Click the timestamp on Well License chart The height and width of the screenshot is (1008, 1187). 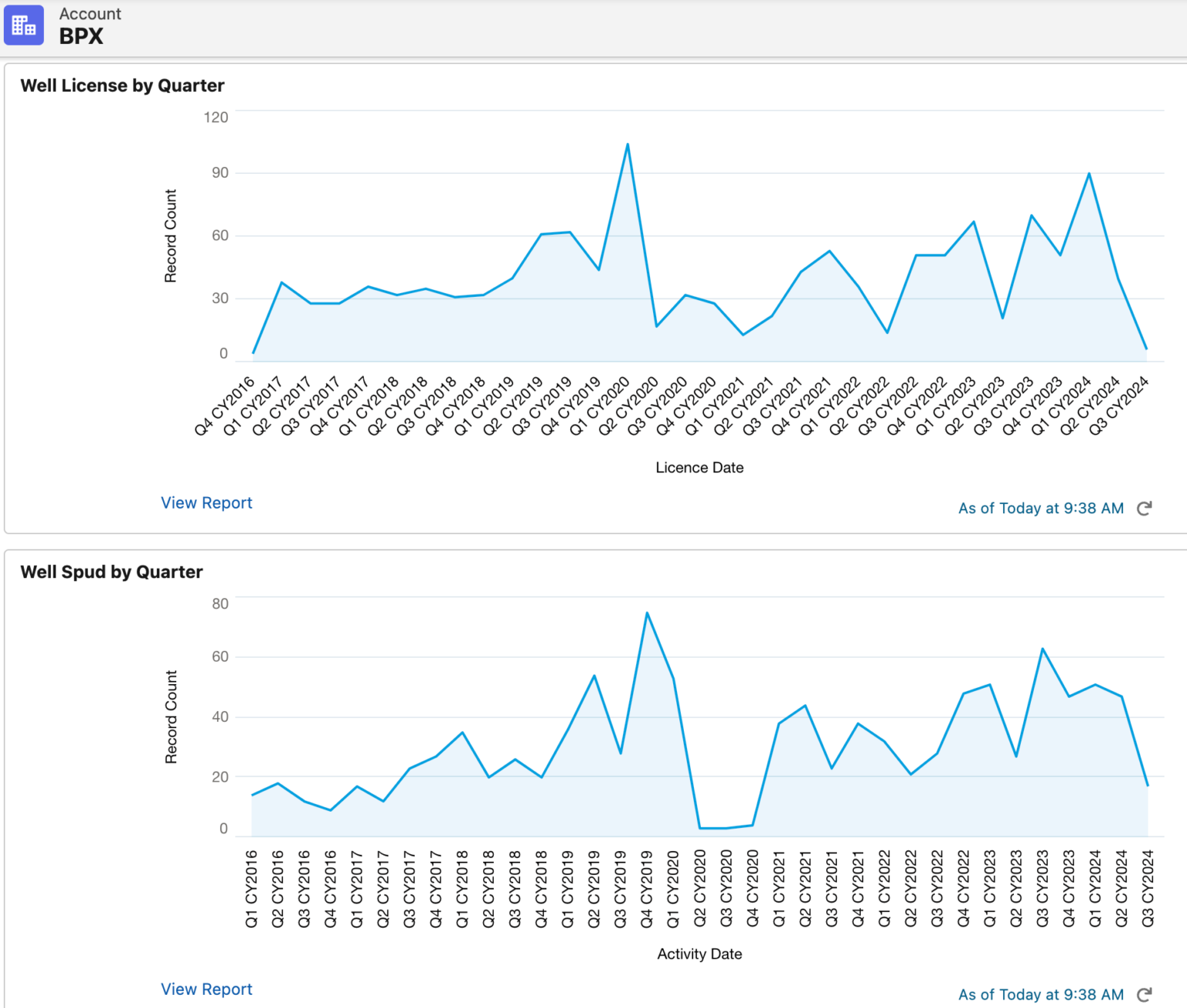1040,509
